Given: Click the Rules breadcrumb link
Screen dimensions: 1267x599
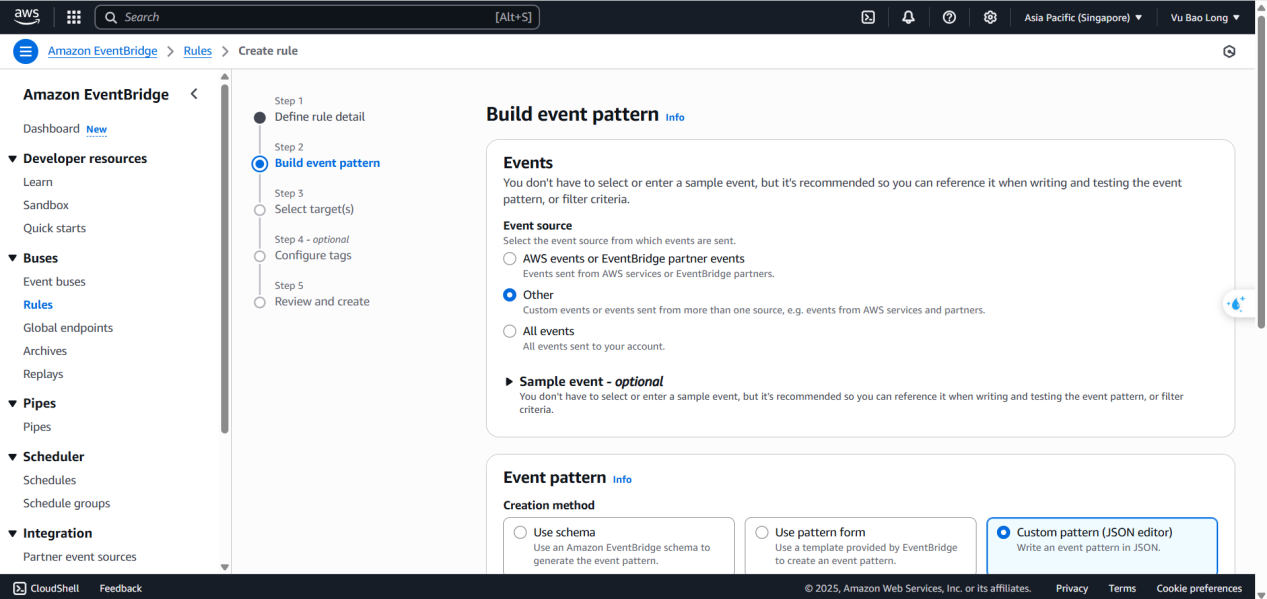Looking at the screenshot, I should pos(198,51).
